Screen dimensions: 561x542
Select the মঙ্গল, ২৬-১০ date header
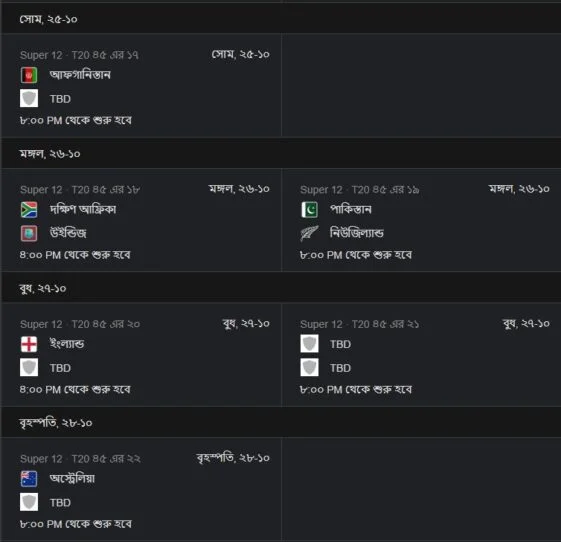(50, 154)
